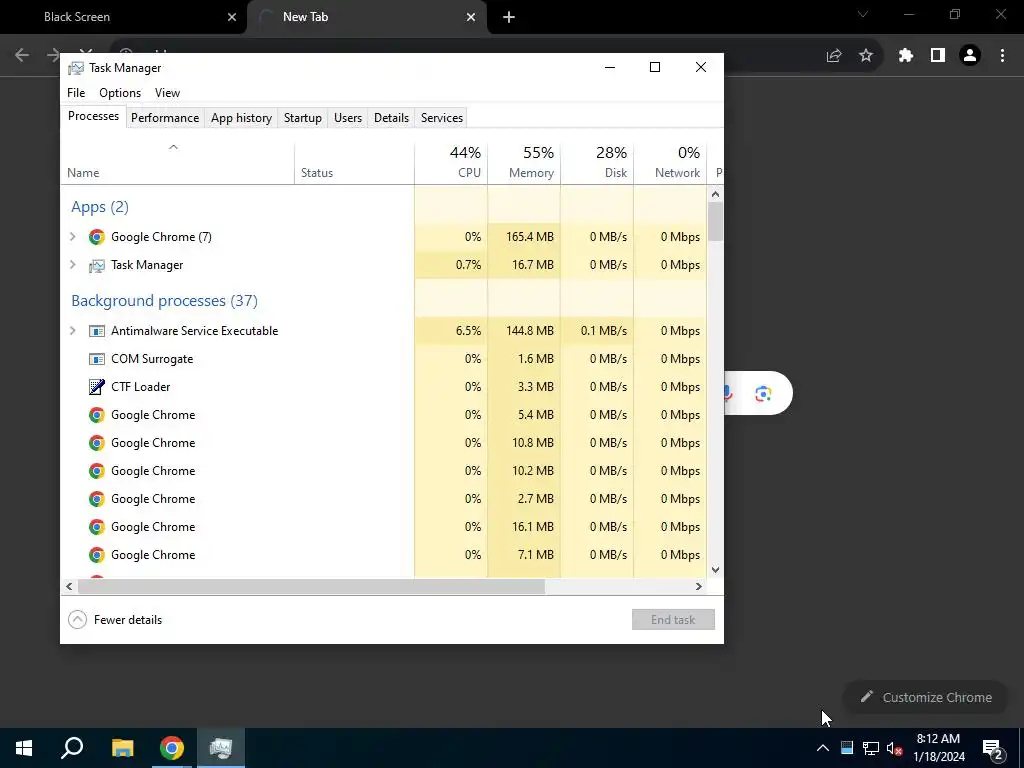Click Customize Chrome button

coord(925,697)
